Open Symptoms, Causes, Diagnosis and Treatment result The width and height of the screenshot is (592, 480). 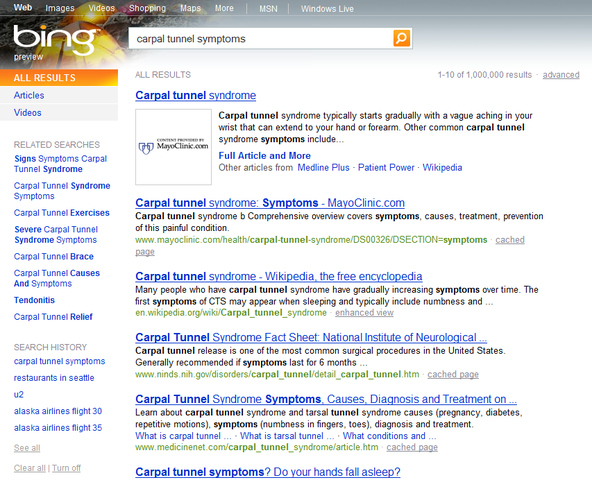pos(326,399)
